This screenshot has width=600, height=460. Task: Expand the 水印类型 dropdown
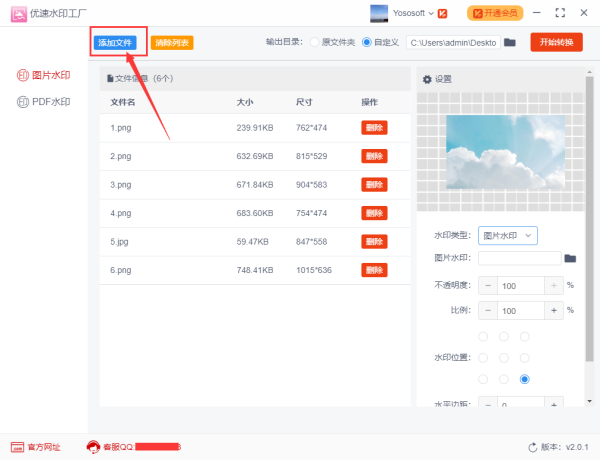click(x=508, y=235)
